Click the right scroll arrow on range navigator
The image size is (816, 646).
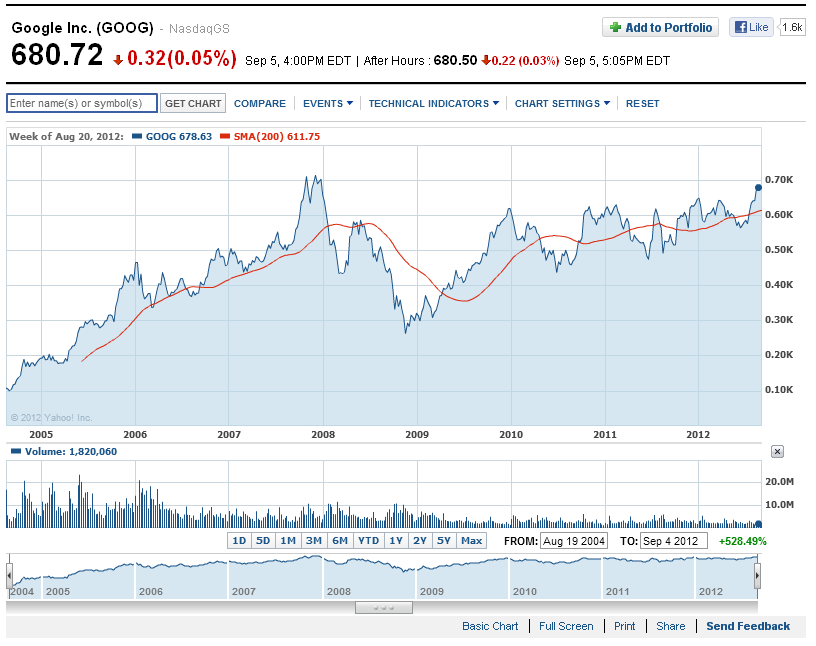pyautogui.click(x=757, y=576)
